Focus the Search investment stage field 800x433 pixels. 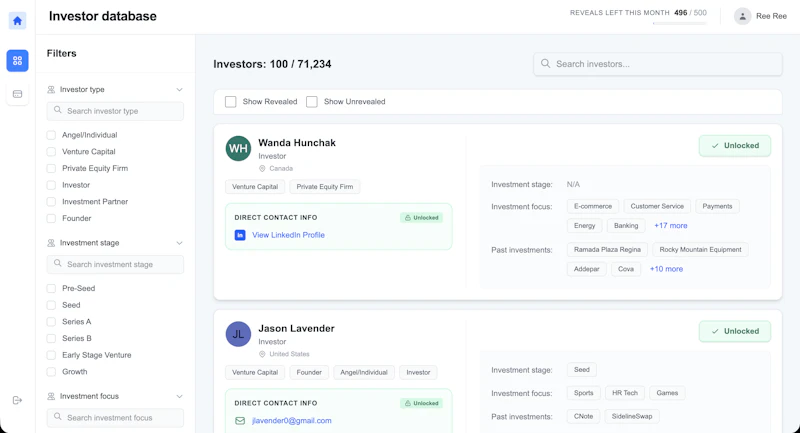pos(115,264)
